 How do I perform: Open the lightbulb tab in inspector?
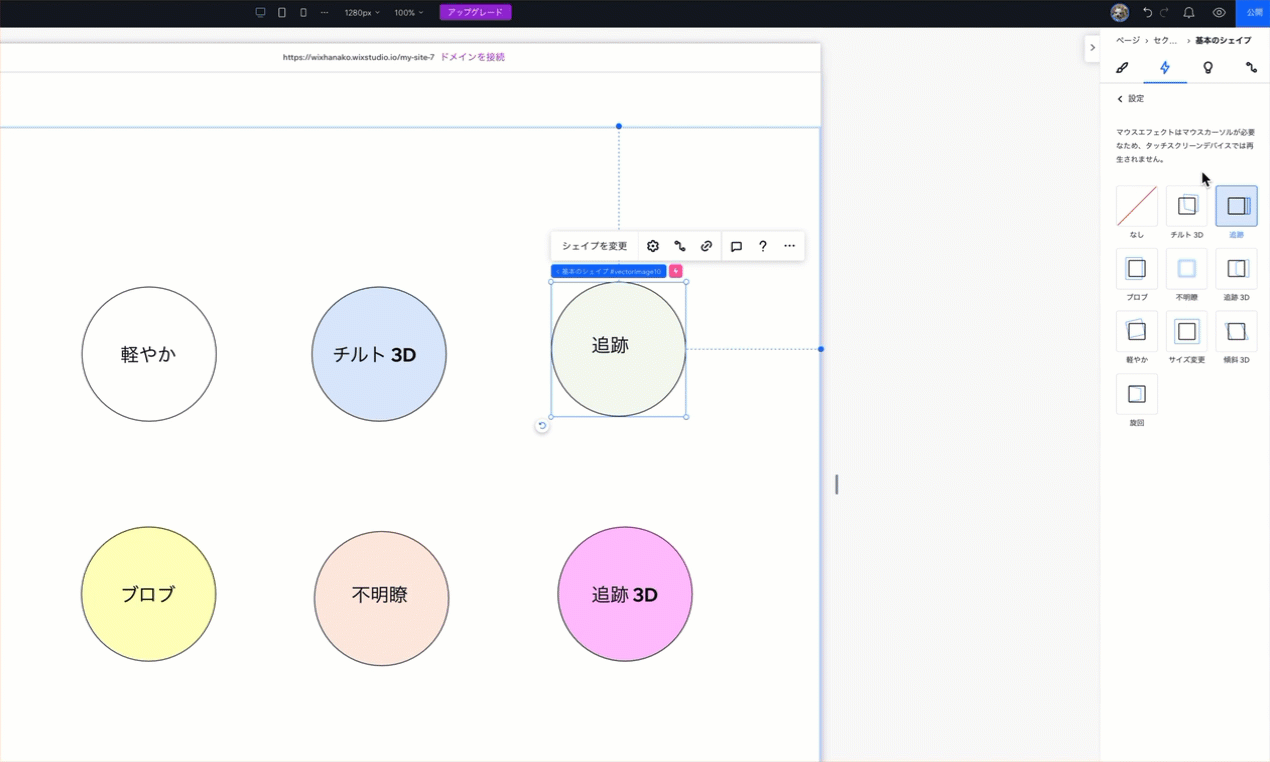pos(1208,68)
